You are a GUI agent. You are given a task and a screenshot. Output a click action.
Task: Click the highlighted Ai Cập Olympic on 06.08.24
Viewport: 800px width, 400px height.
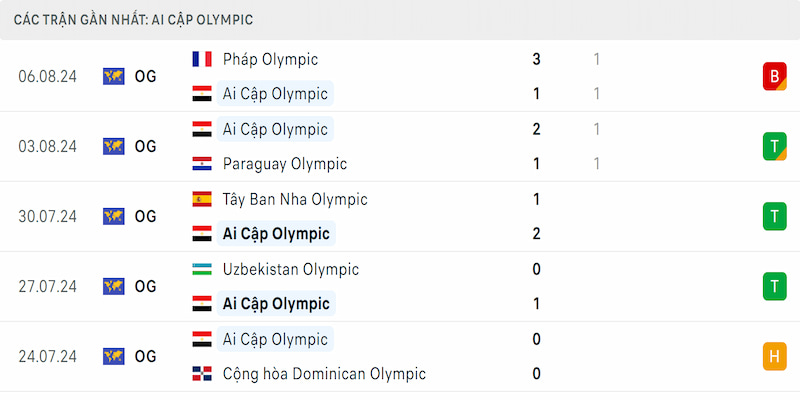pos(275,93)
